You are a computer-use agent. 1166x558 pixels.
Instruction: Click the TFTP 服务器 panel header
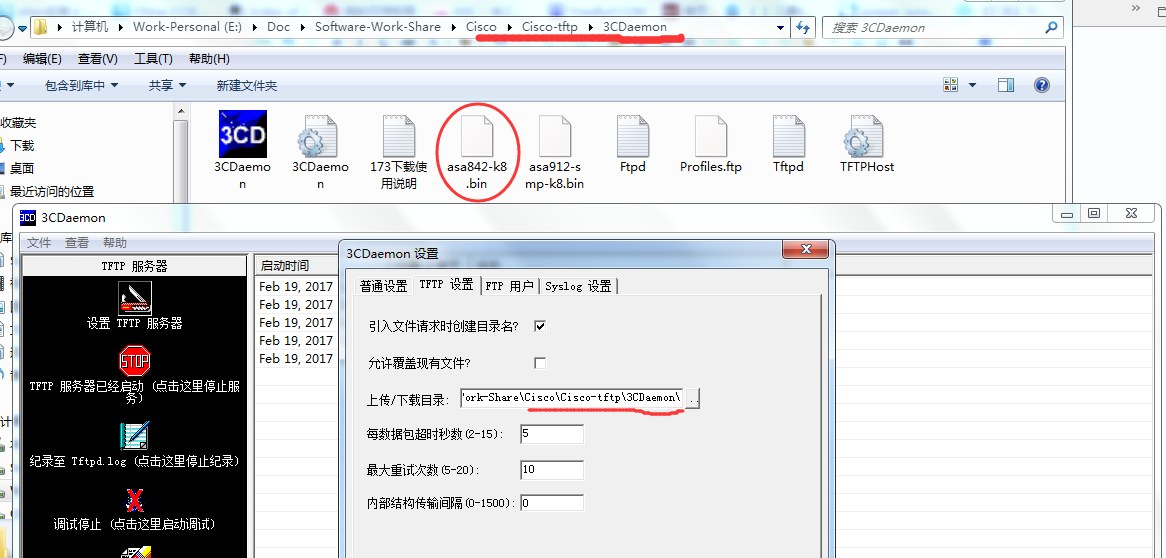[135, 266]
